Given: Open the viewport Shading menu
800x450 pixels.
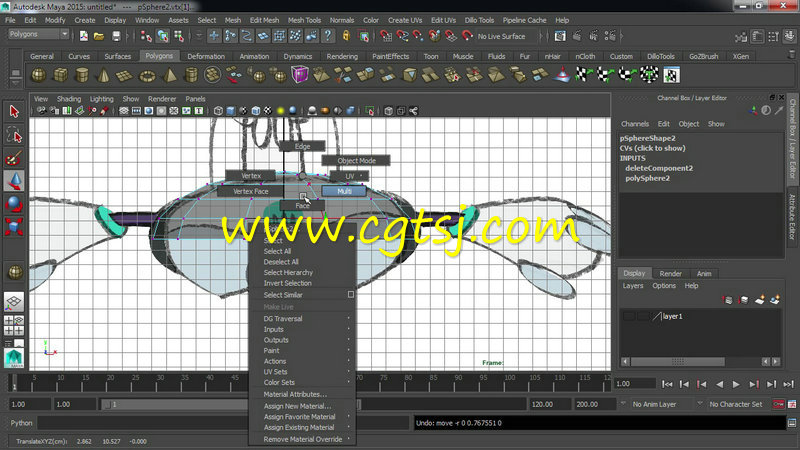Looking at the screenshot, I should tap(69, 99).
